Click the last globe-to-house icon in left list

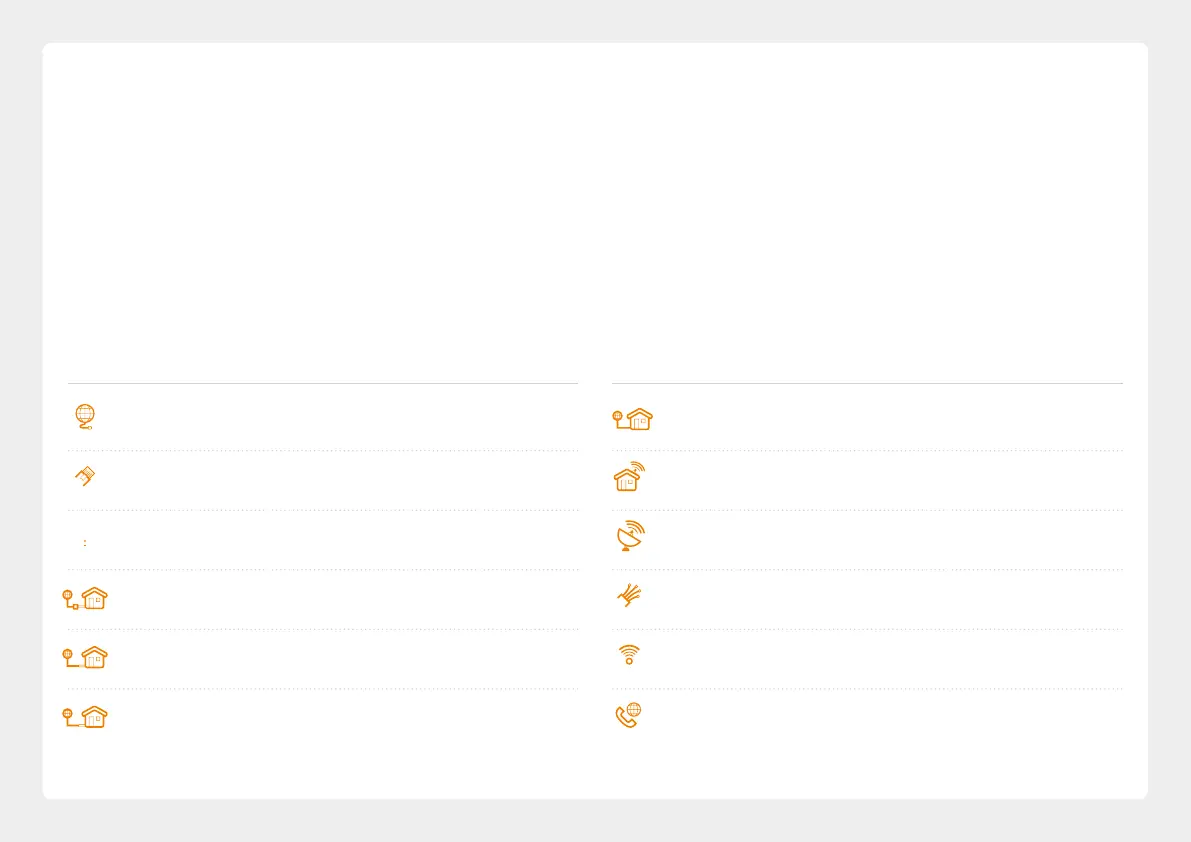(85, 717)
